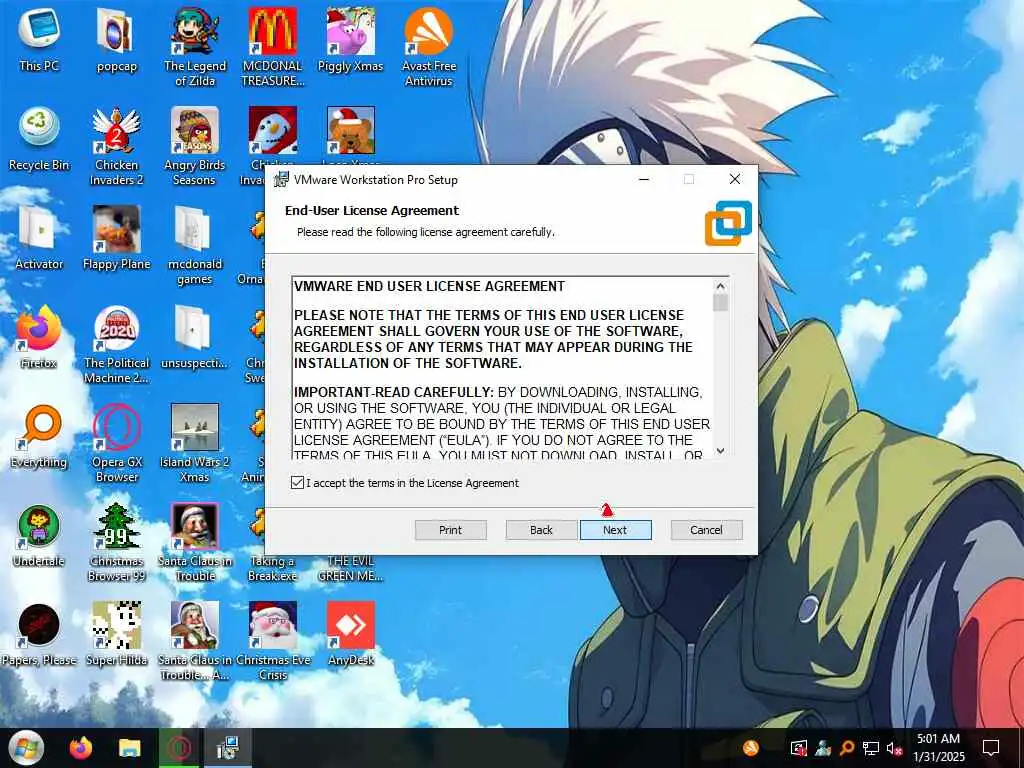Open the Windows Start menu

click(x=25, y=748)
